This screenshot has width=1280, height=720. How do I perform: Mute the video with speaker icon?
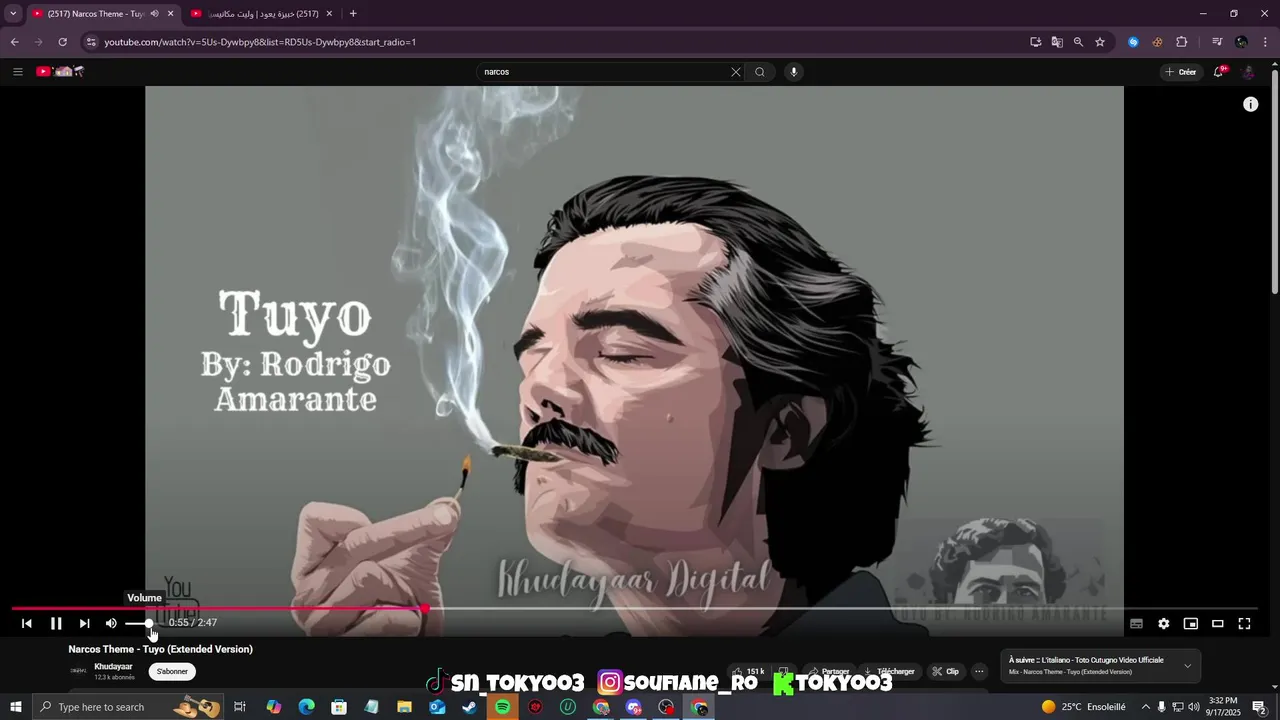point(111,623)
